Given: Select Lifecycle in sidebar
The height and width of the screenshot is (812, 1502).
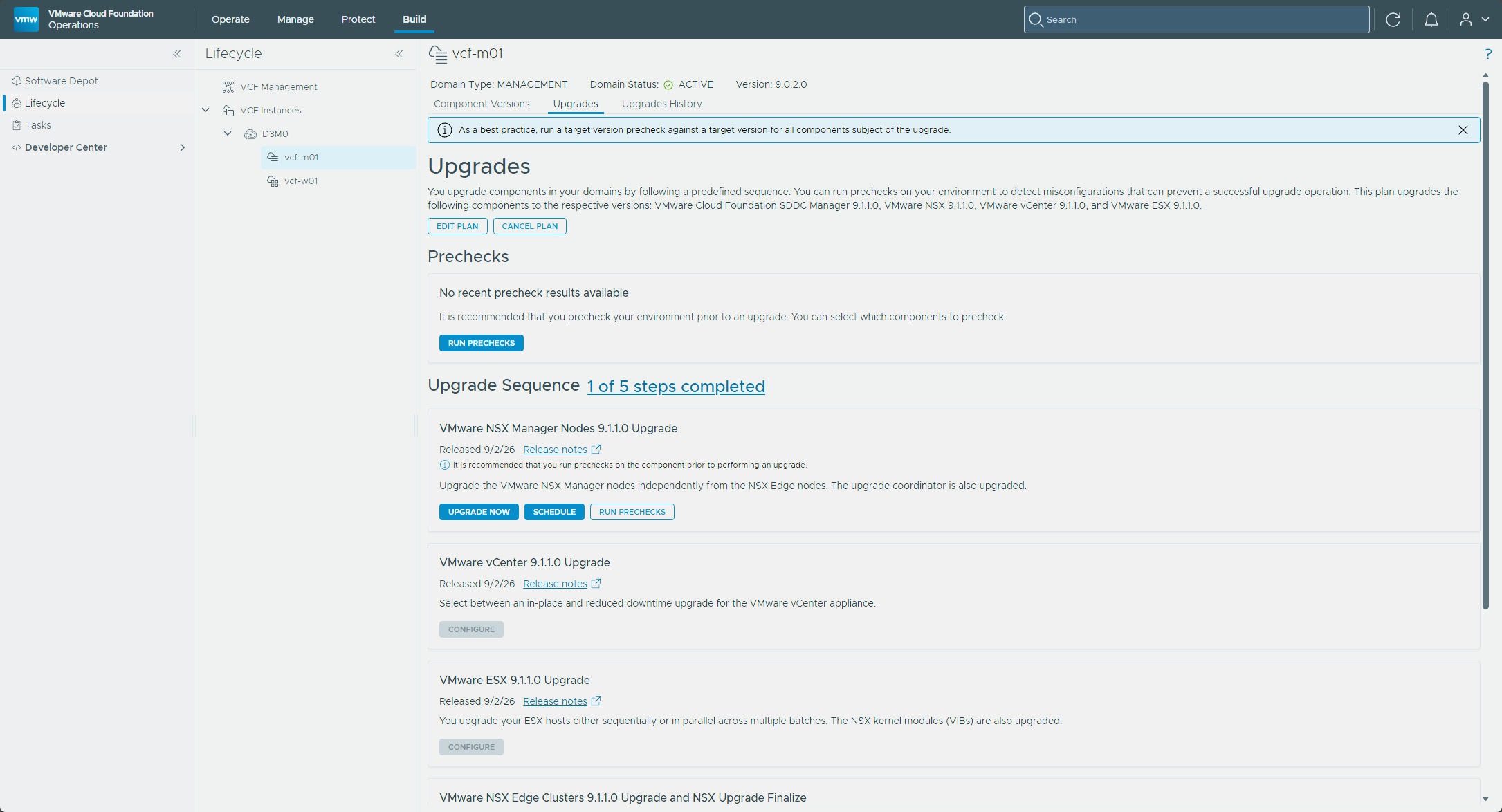Looking at the screenshot, I should coord(45,103).
